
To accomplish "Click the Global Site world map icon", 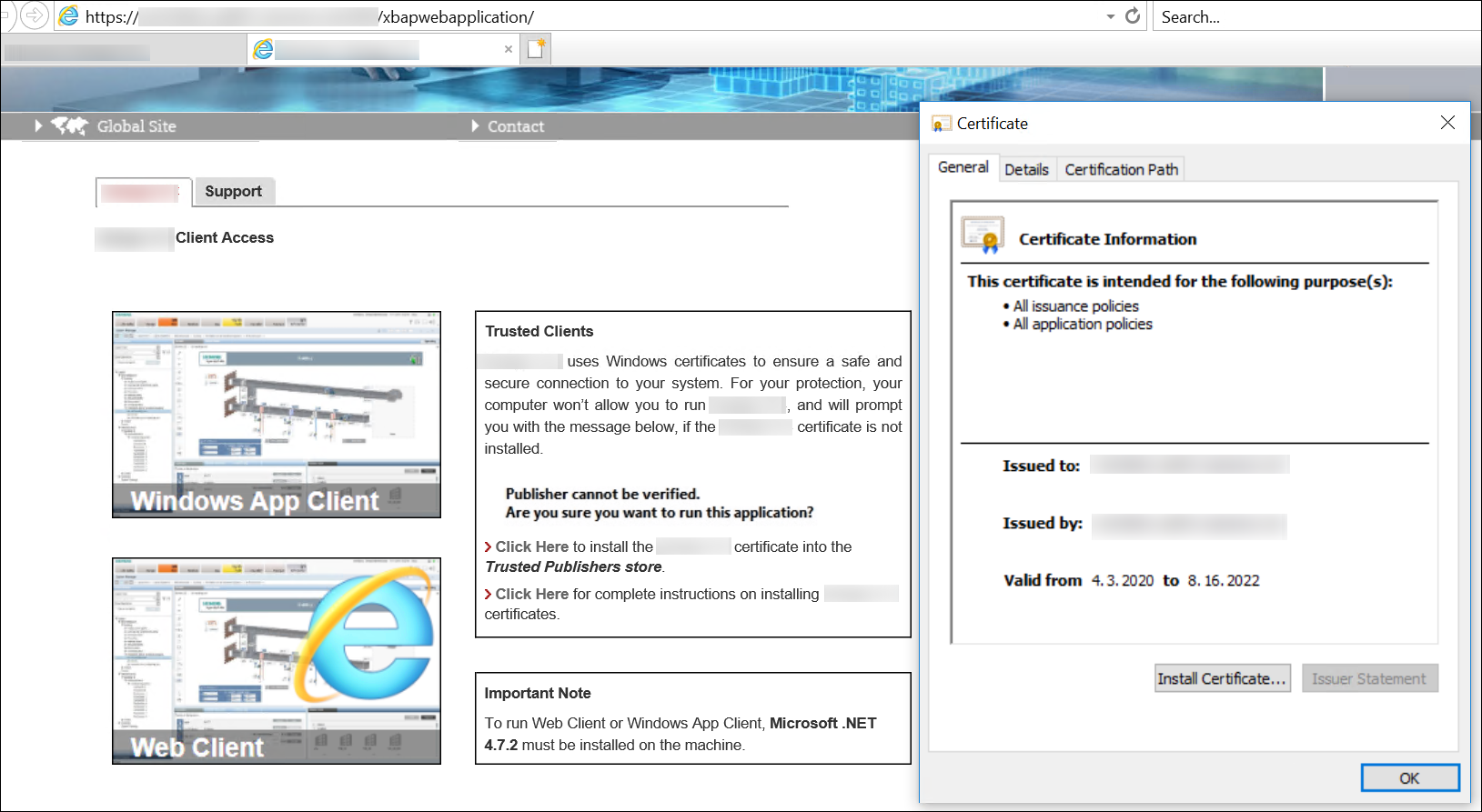I will click(69, 126).
